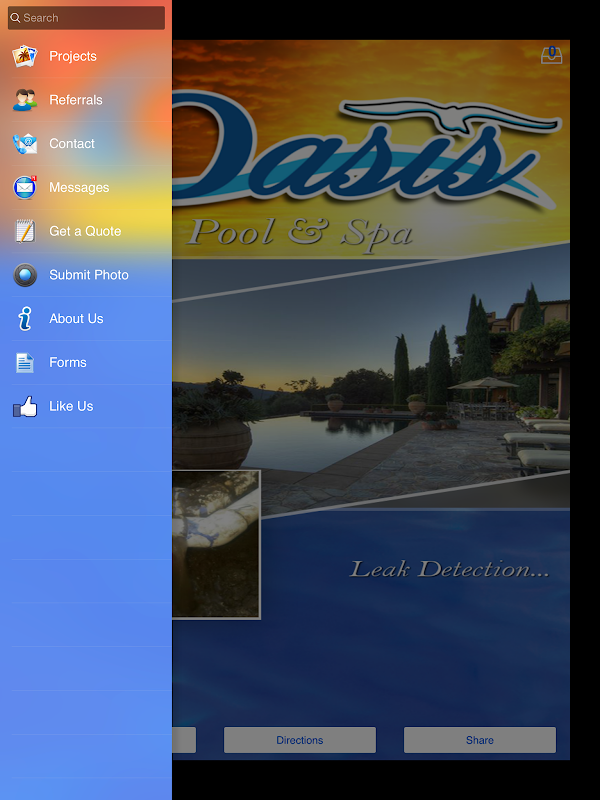This screenshot has height=800, width=600.
Task: Click the Contact phone and envelope icon
Action: coord(24,144)
